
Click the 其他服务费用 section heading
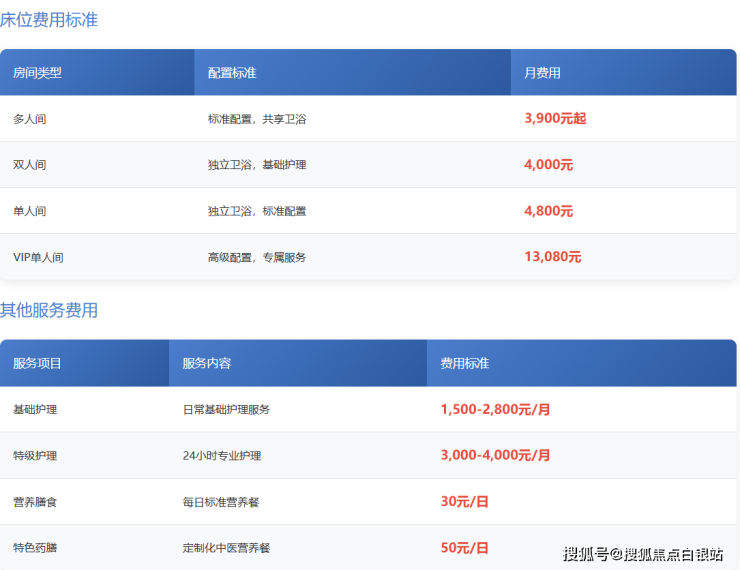tap(49, 310)
